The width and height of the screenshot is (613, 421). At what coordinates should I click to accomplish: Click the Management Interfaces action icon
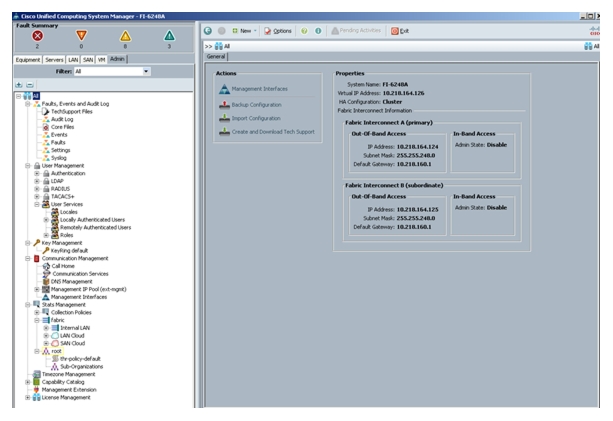[x=224, y=89]
